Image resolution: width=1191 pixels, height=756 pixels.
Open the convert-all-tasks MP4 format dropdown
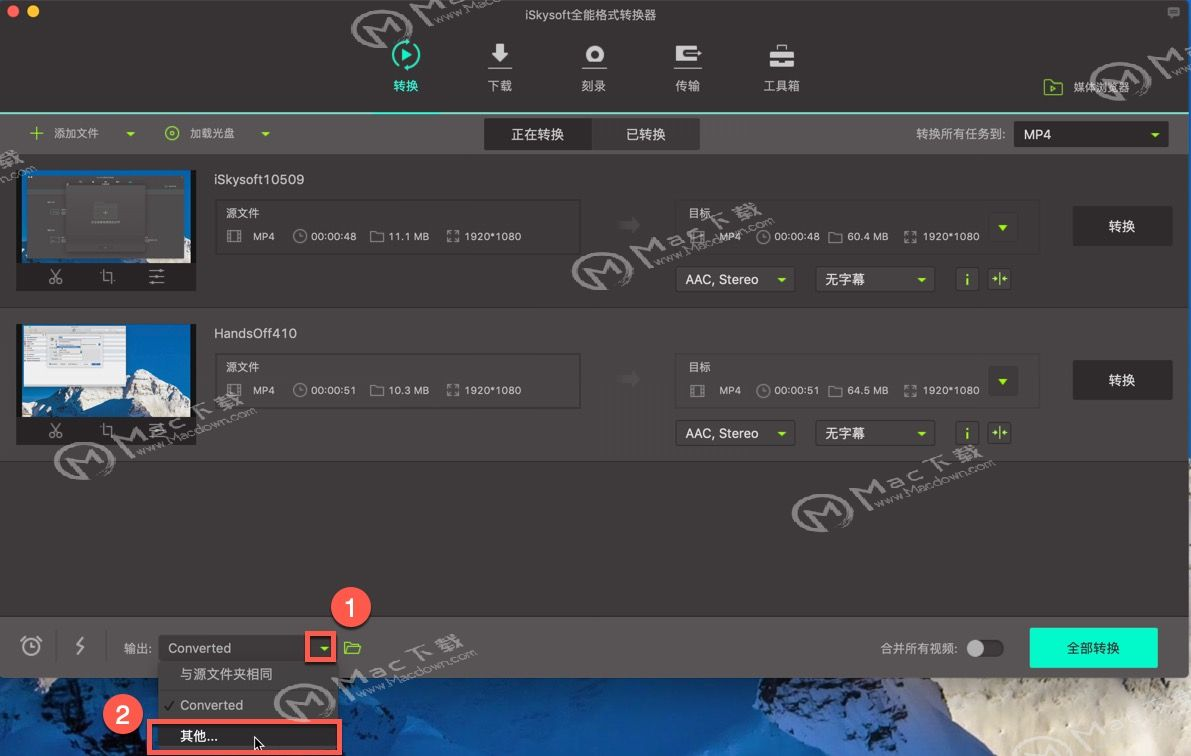[x=1091, y=134]
